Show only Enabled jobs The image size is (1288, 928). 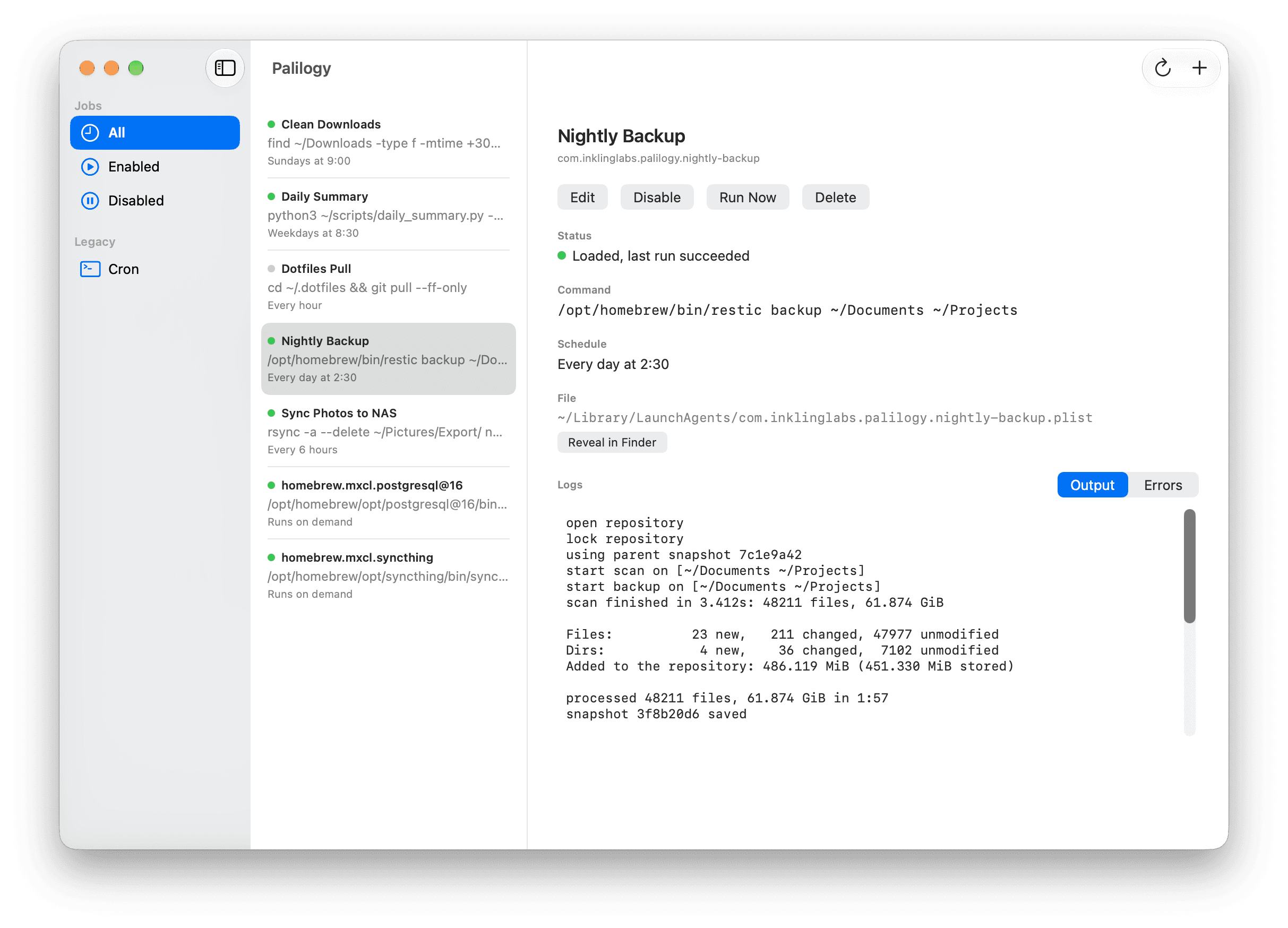(x=155, y=167)
